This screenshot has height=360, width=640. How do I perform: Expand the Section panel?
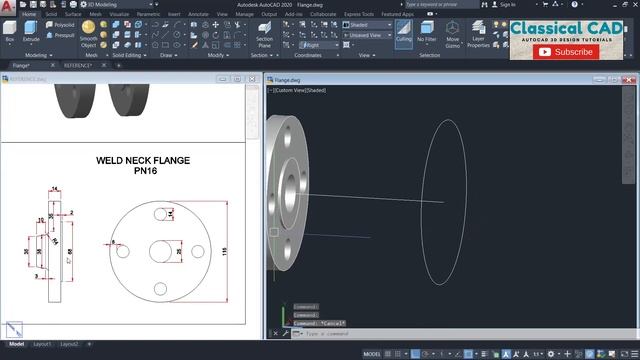262,55
